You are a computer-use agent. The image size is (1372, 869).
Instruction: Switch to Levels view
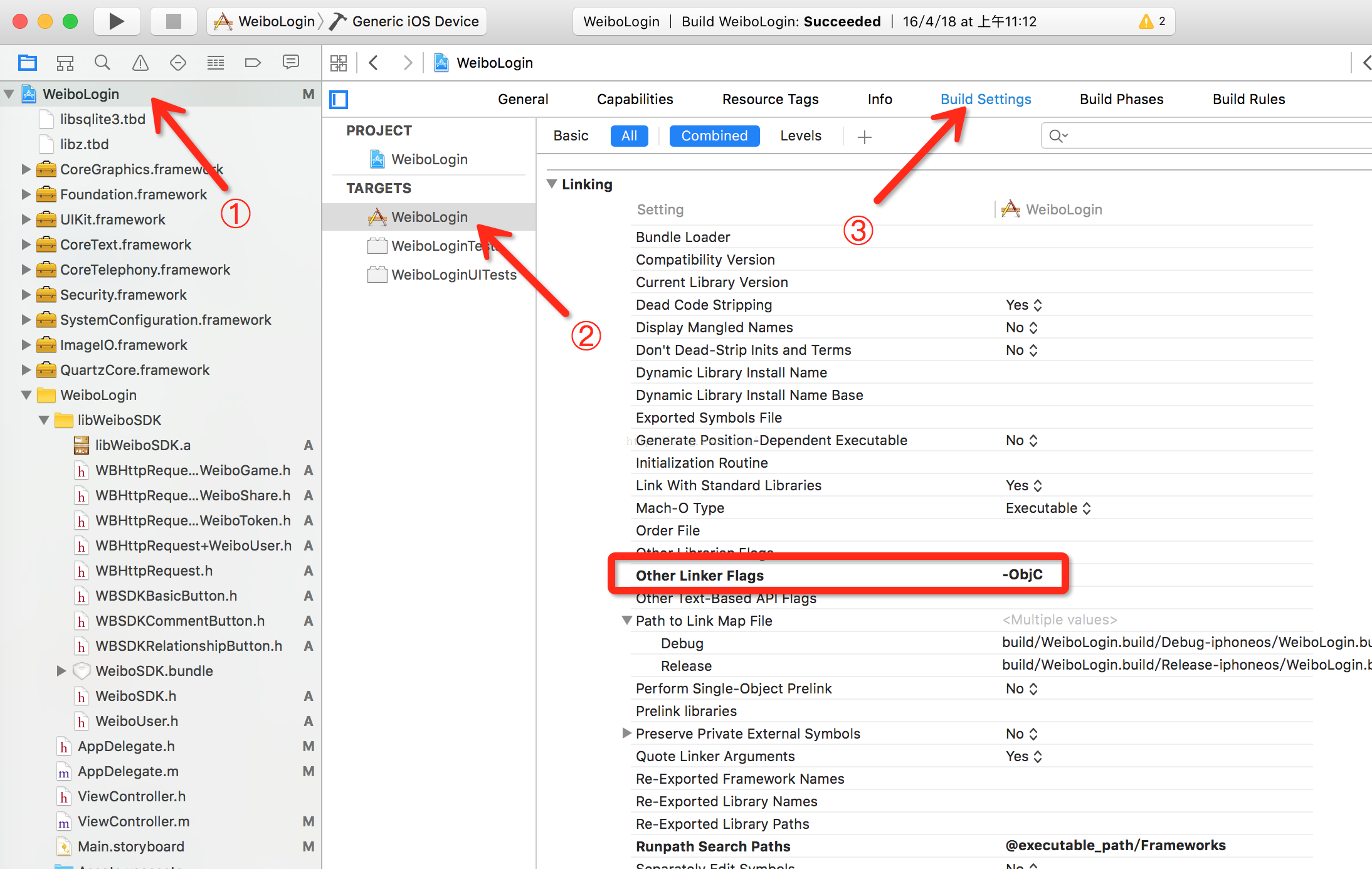801,135
